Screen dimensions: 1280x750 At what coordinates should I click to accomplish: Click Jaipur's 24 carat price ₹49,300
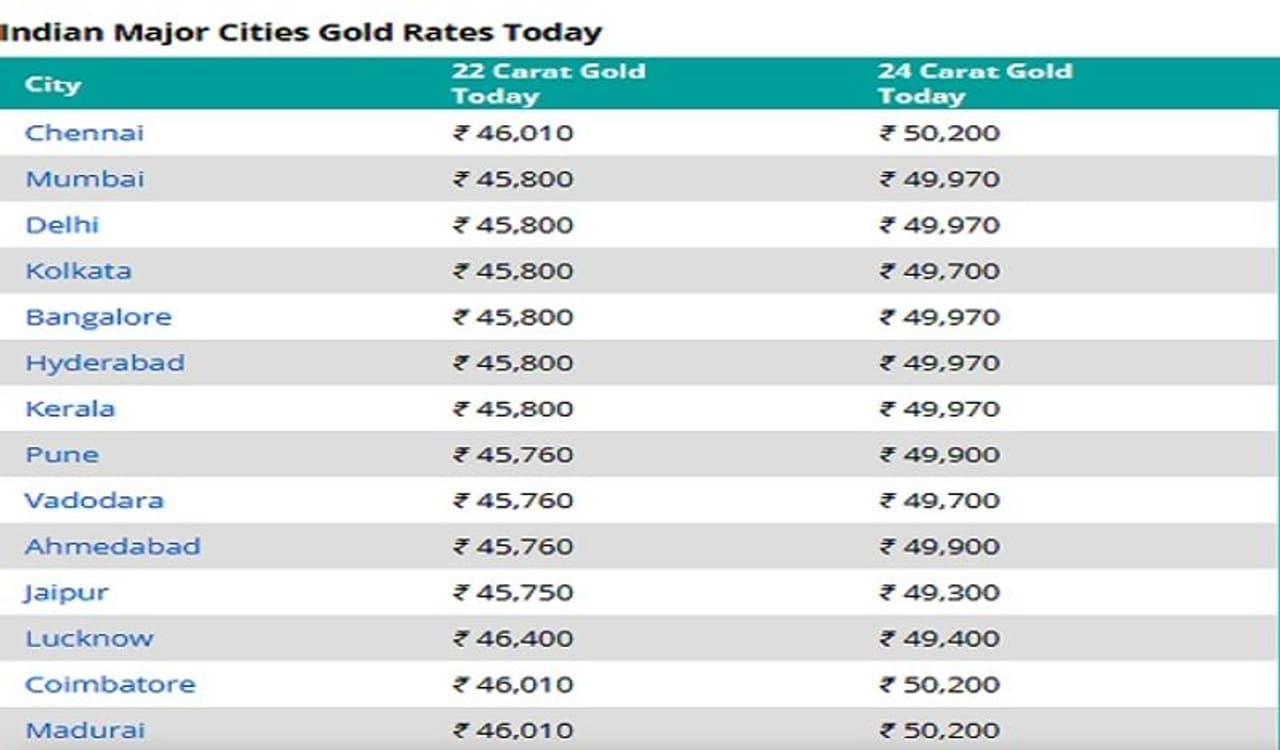[x=940, y=592]
